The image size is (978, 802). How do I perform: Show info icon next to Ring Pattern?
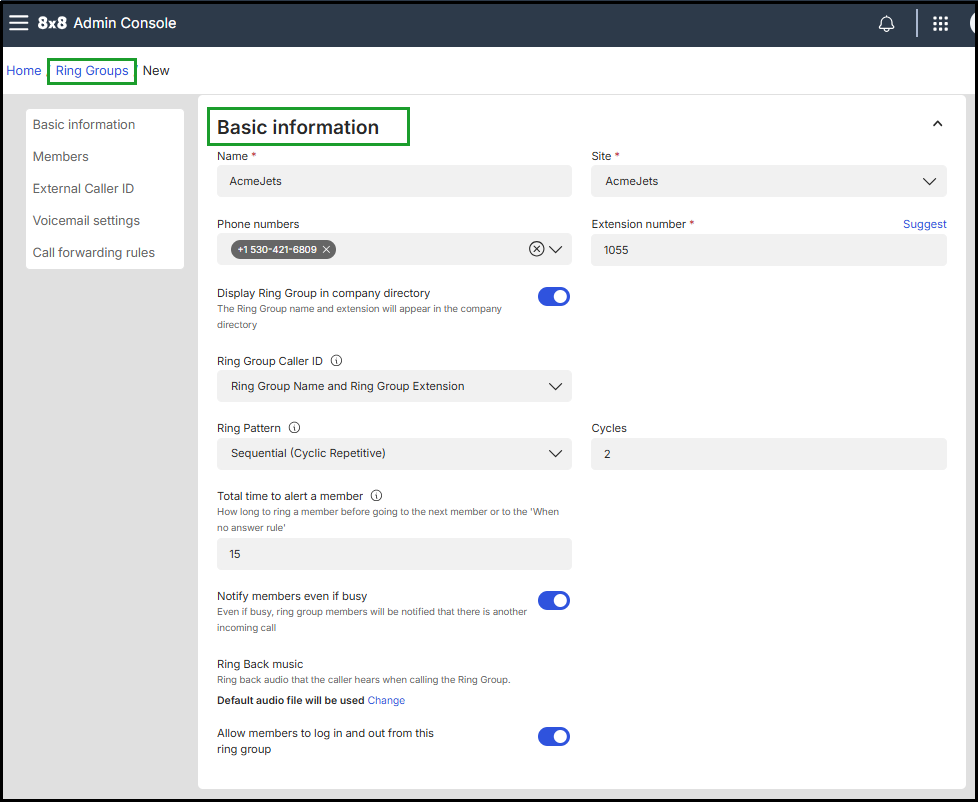[294, 428]
